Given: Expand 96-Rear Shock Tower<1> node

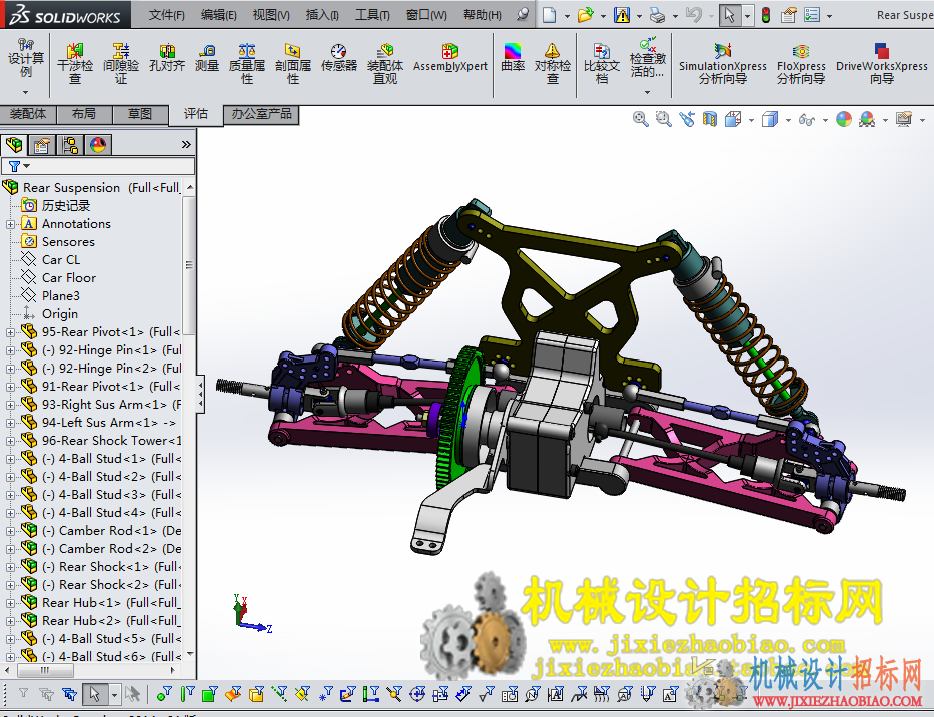Looking at the screenshot, I should click(10, 441).
